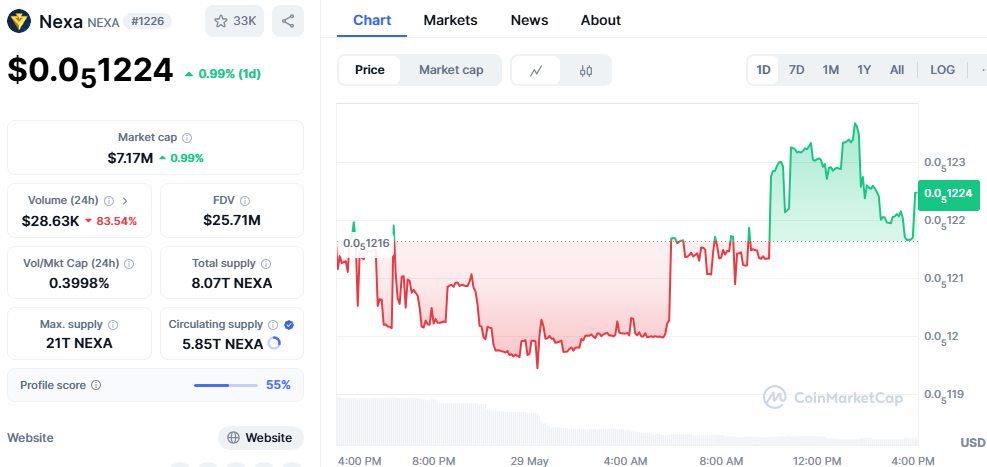
Task: Open the News tab
Action: coord(529,20)
